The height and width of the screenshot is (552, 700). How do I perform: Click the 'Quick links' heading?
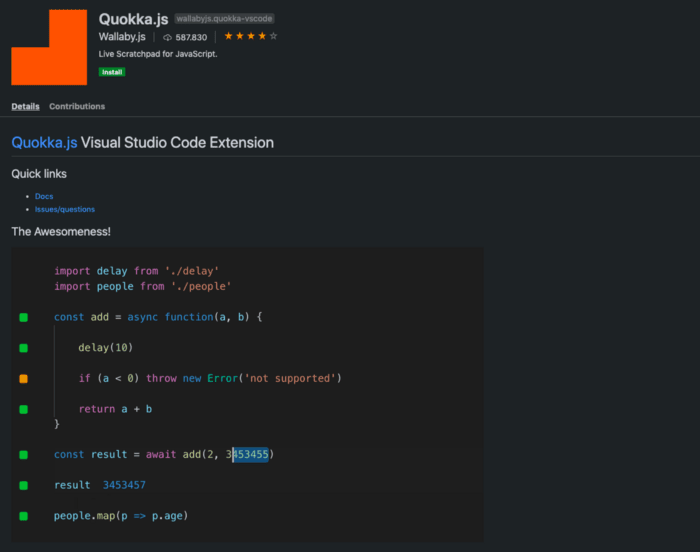39,174
